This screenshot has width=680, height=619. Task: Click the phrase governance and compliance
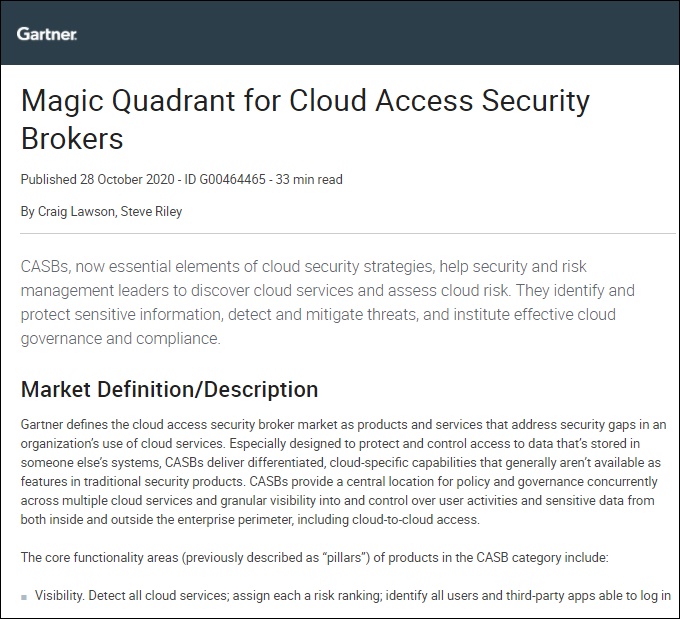click(120, 338)
